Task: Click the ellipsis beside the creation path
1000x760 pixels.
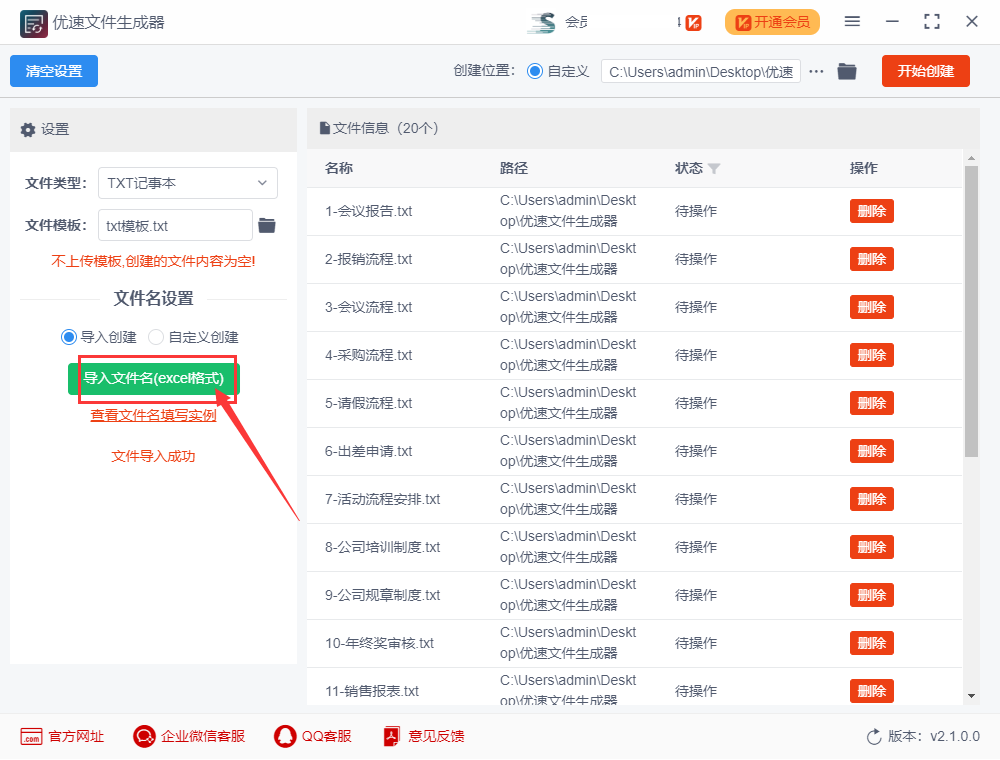Action: pos(818,71)
